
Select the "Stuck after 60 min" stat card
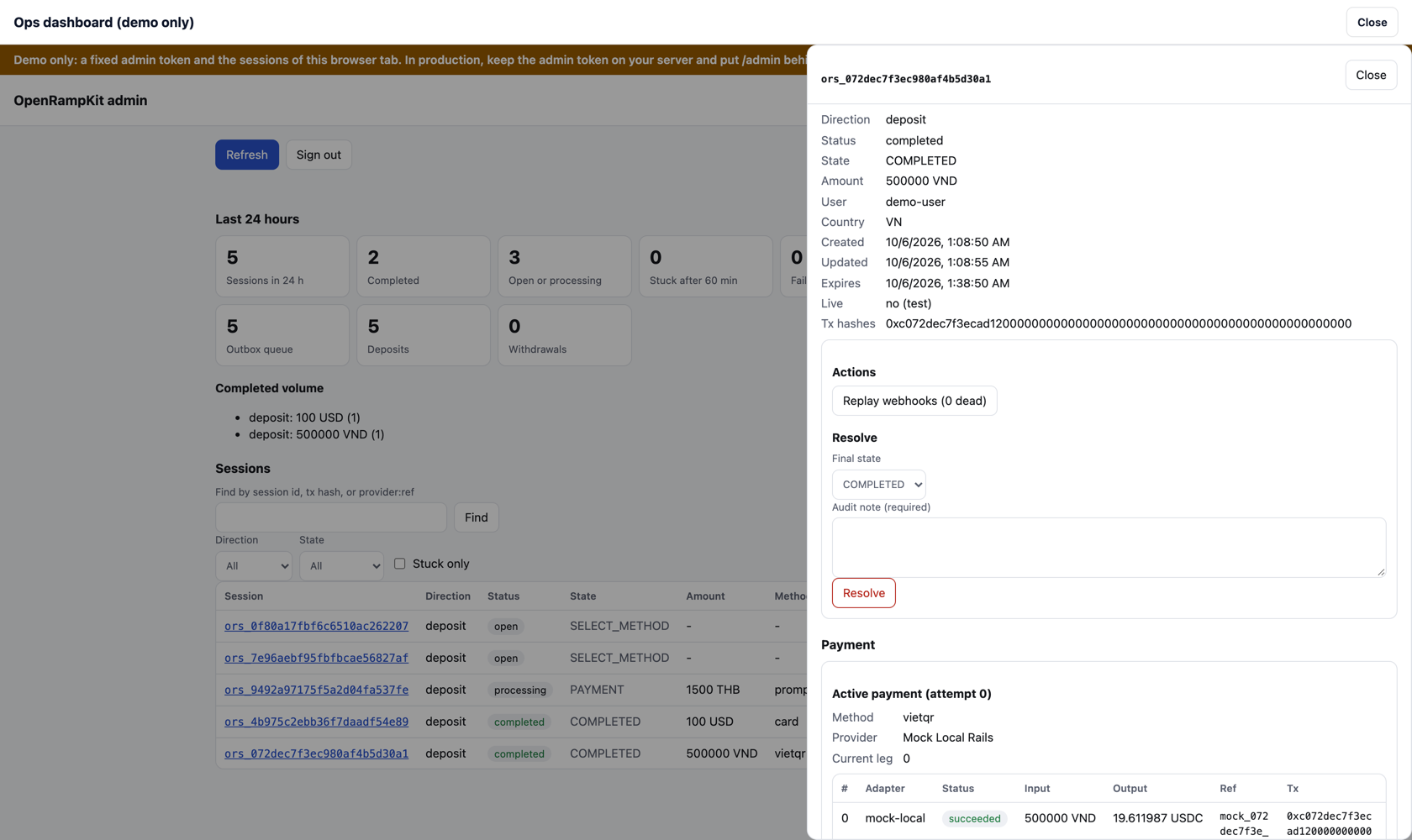tap(706, 266)
